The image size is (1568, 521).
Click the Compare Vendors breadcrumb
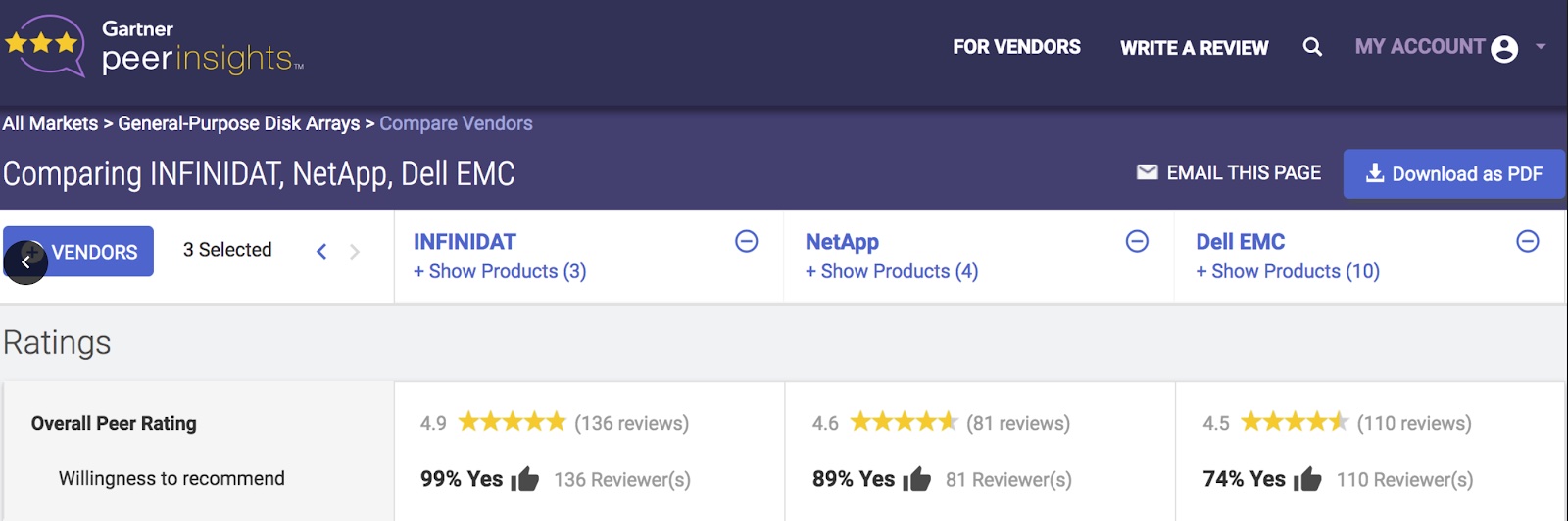point(456,123)
